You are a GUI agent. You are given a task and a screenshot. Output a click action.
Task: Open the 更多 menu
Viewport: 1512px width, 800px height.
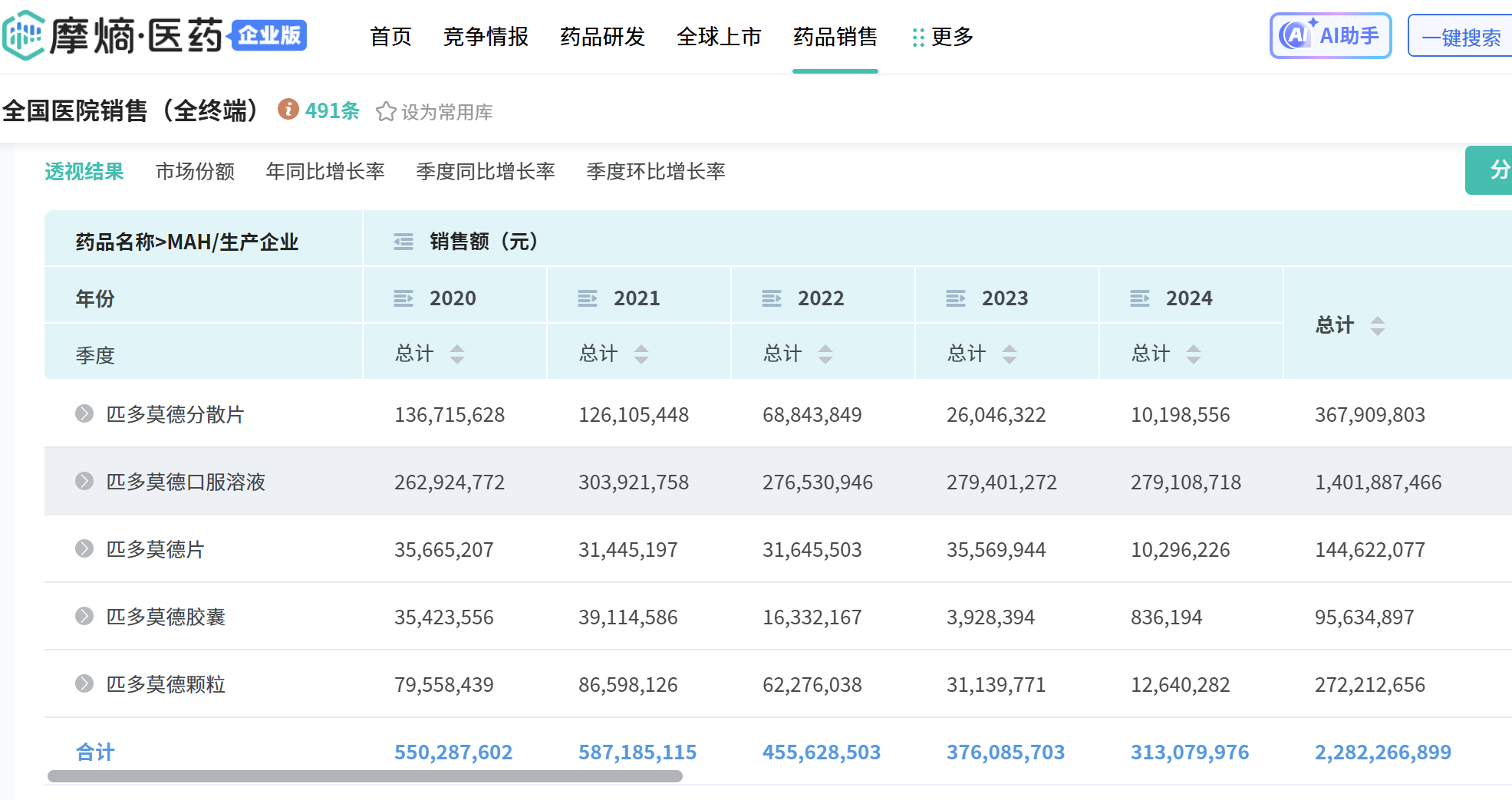[x=943, y=37]
